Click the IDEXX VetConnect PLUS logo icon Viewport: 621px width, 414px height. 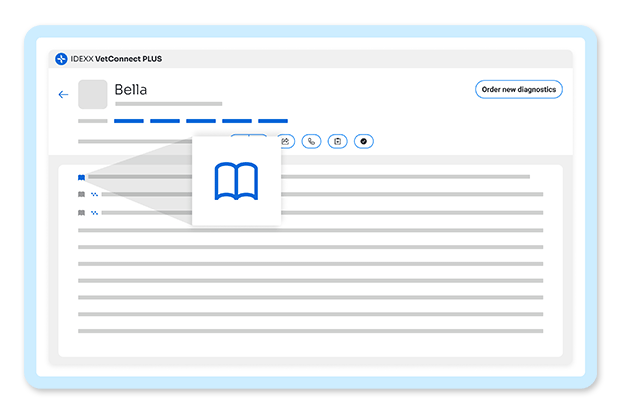coord(61,59)
